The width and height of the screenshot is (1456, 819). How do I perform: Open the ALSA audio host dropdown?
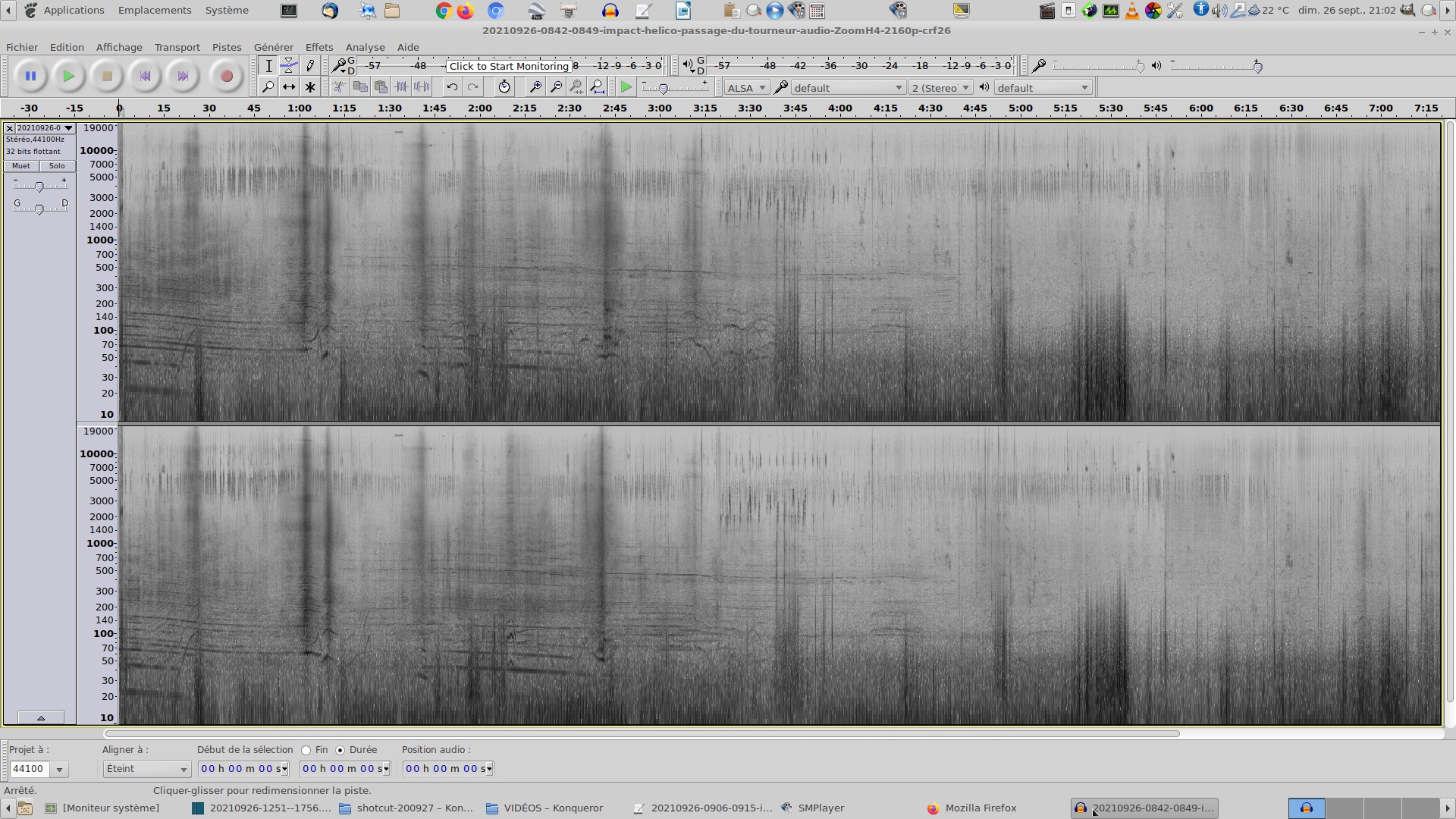pyautogui.click(x=746, y=88)
